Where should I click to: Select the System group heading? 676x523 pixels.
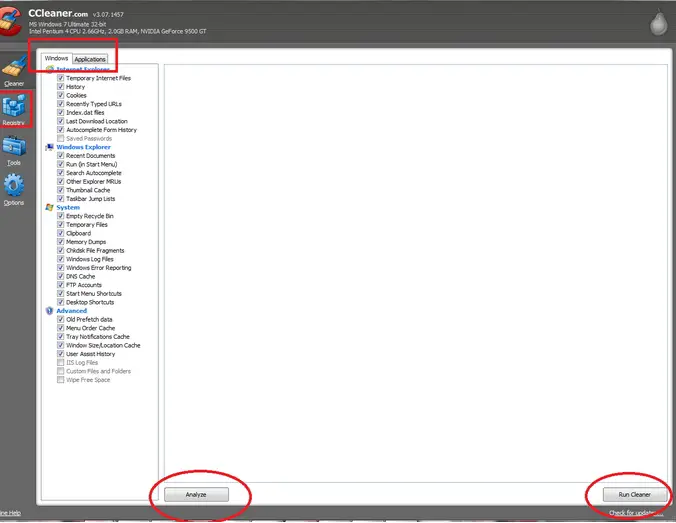click(x=68, y=207)
